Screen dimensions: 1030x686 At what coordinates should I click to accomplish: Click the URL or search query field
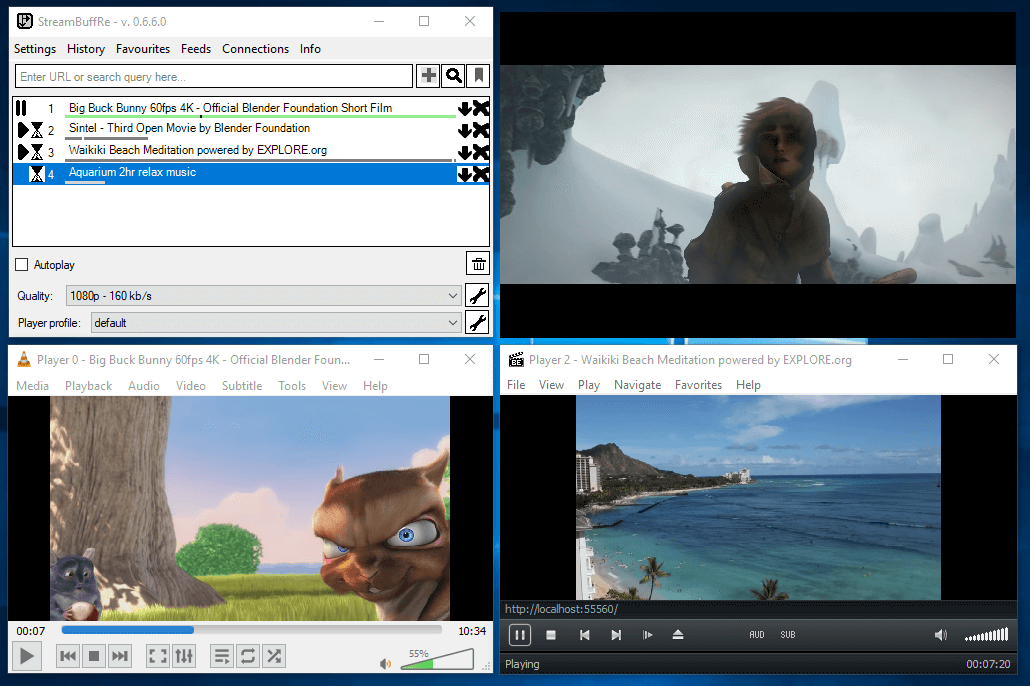click(214, 77)
